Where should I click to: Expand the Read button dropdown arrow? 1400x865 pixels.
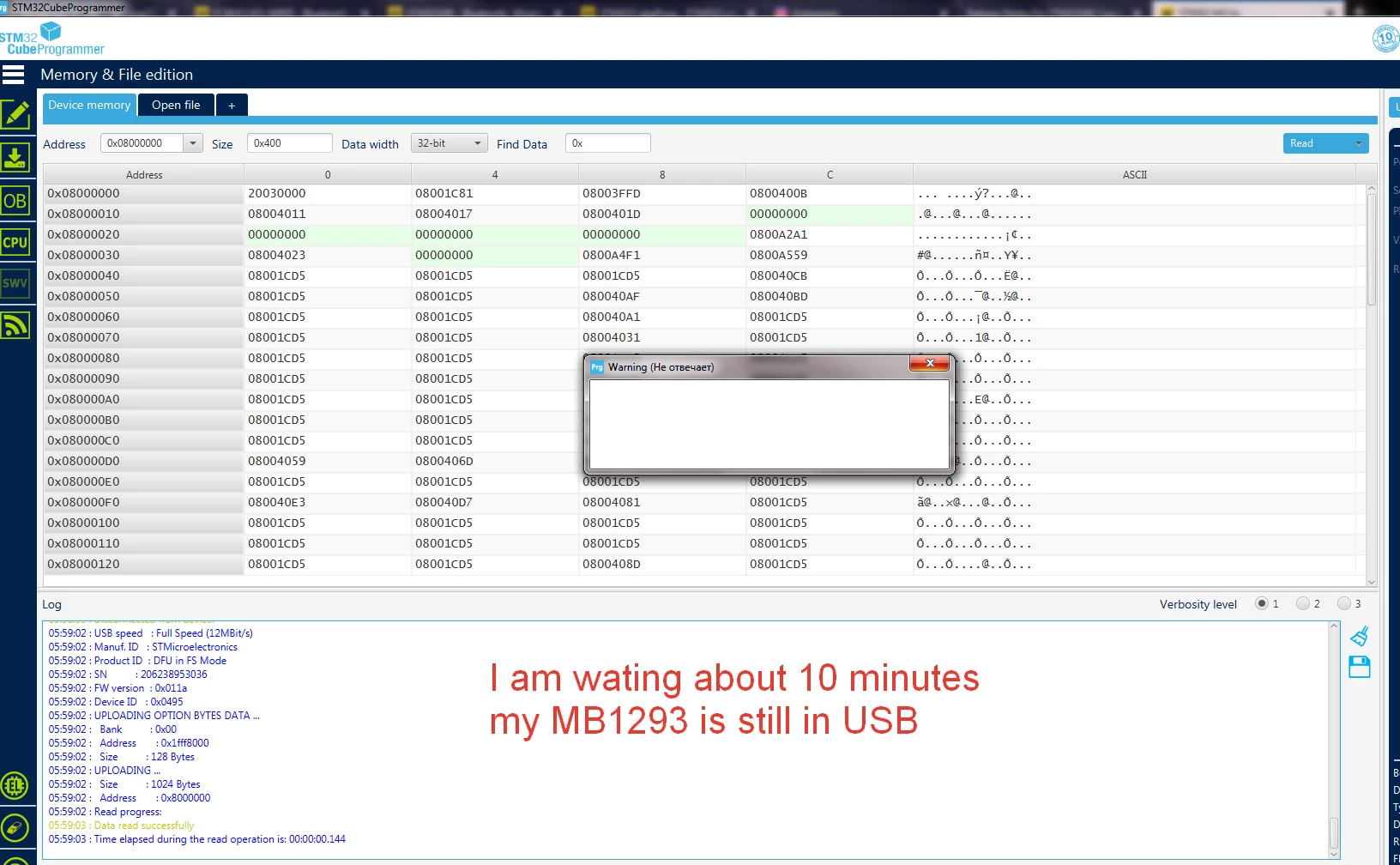pos(1359,143)
